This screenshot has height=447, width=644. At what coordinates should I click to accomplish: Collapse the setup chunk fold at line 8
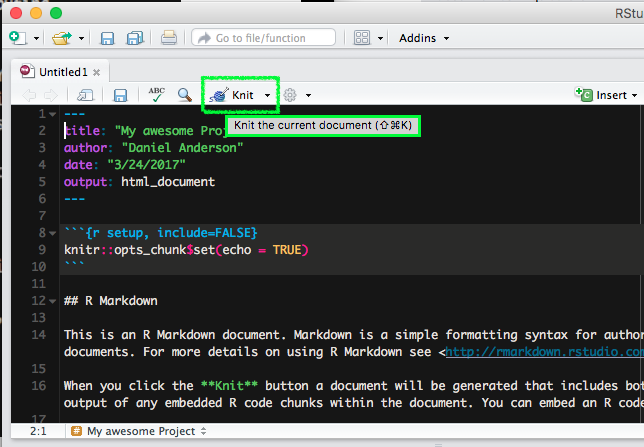[x=53, y=233]
